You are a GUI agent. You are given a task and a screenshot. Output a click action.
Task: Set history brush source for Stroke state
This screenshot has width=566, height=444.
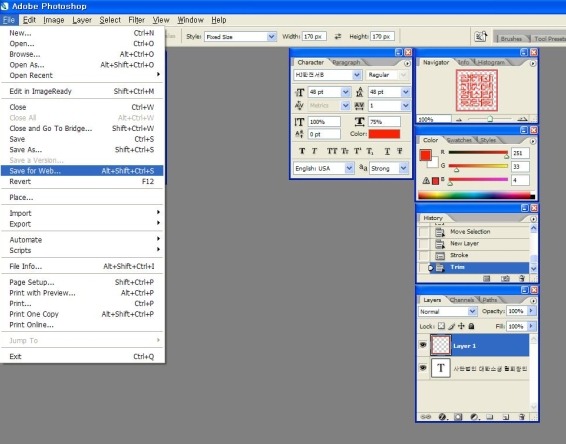pyautogui.click(x=424, y=256)
